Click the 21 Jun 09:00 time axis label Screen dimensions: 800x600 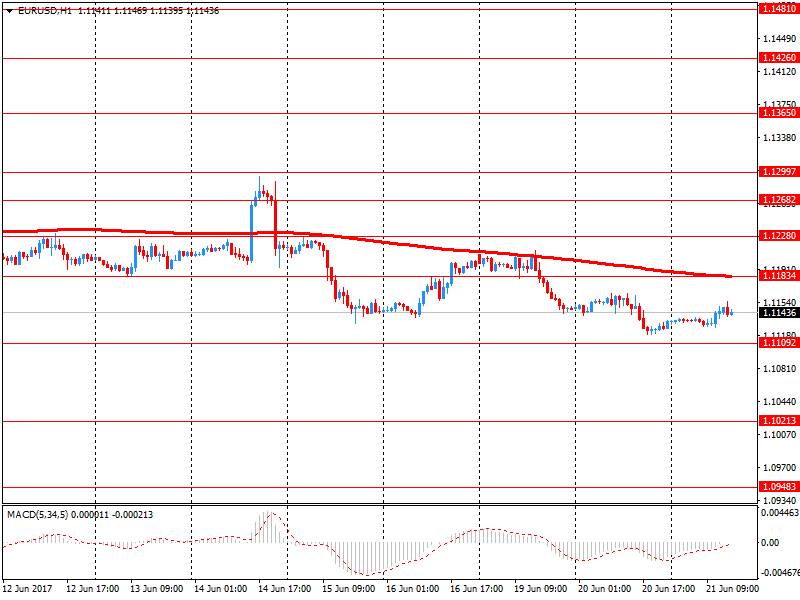[732, 589]
